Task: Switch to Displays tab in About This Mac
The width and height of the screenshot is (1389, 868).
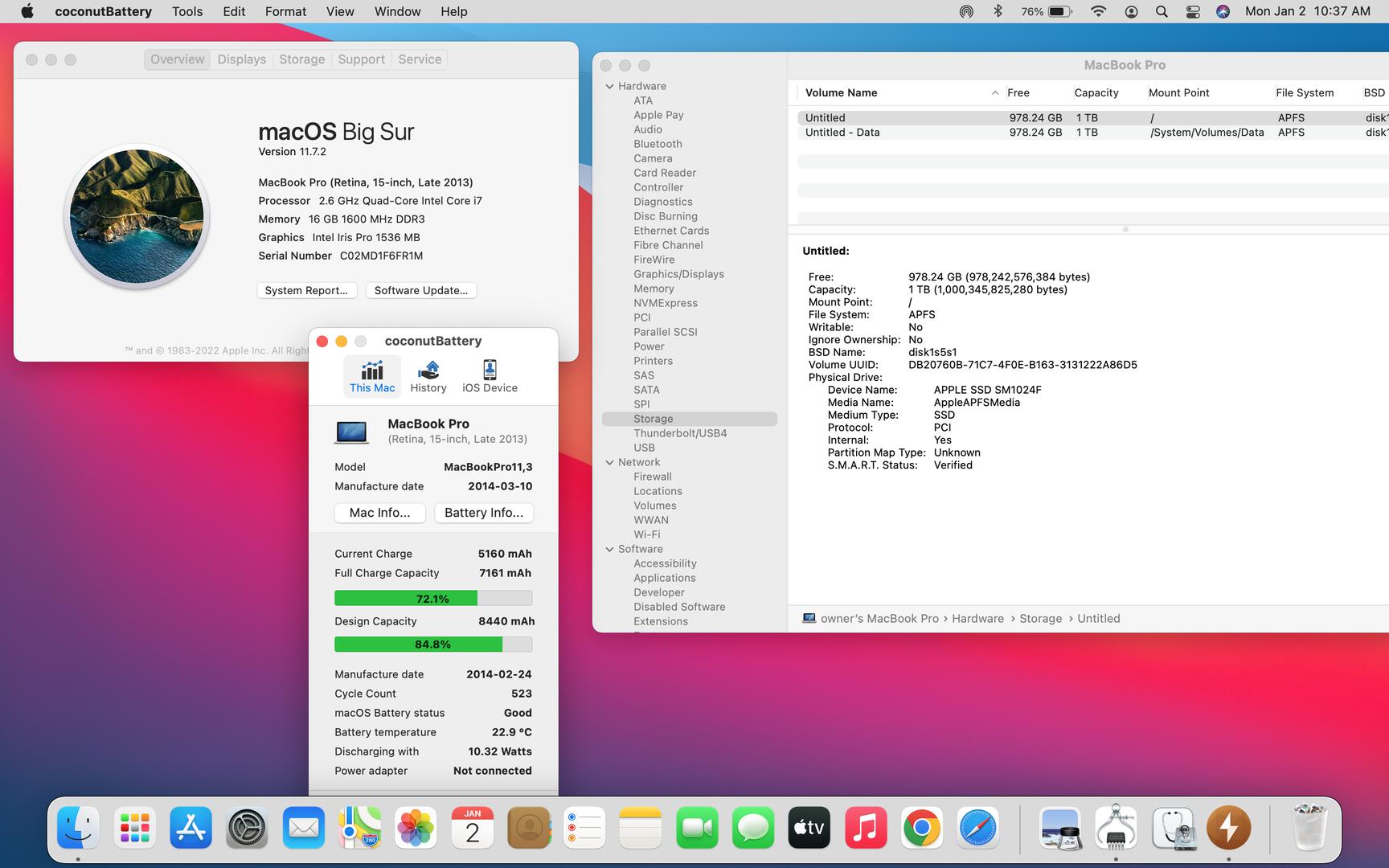Action: (241, 59)
